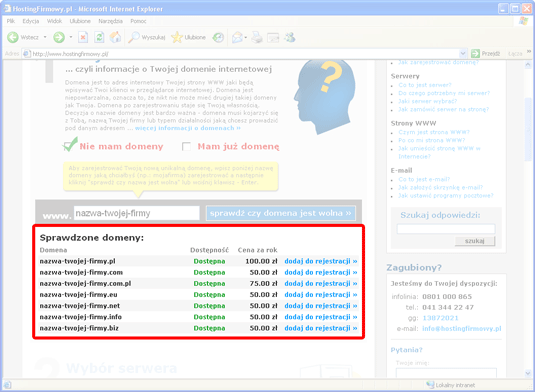
Task: Open Wyszukaj search toolbar button
Action: click(147, 37)
